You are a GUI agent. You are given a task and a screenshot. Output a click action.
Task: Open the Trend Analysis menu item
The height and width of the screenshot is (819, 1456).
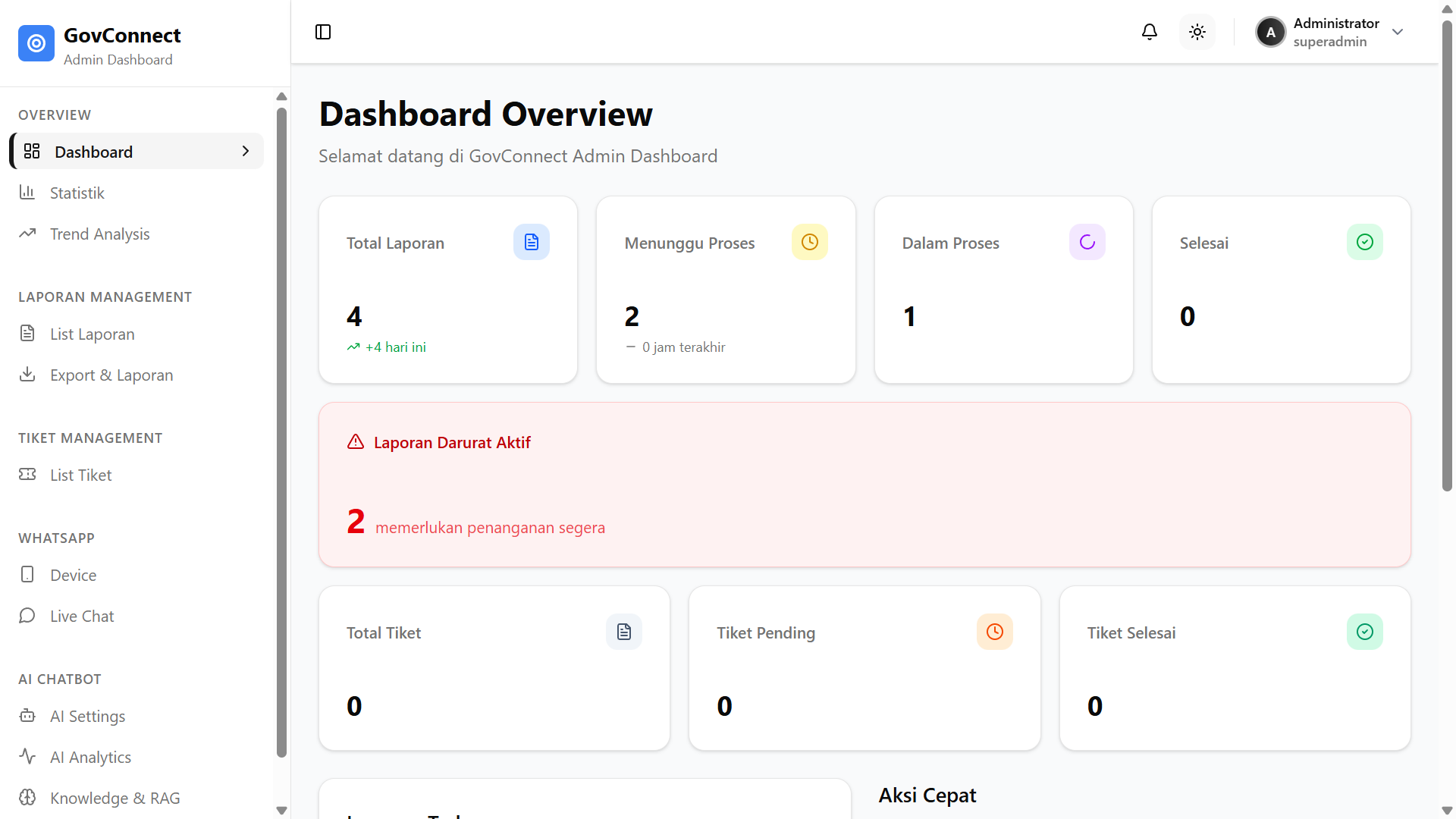(99, 234)
